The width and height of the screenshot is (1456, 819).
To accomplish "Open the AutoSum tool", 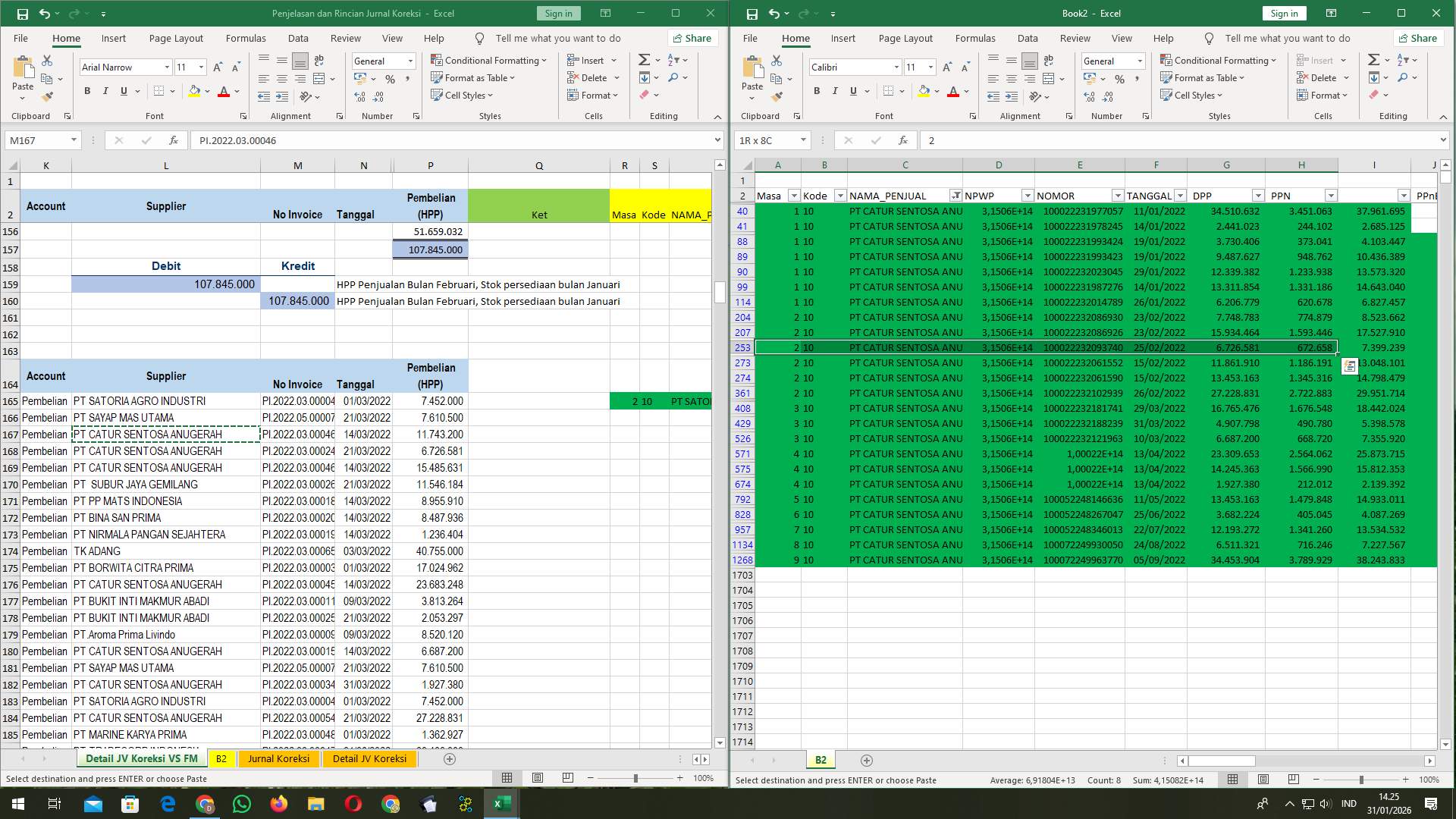I will [643, 58].
